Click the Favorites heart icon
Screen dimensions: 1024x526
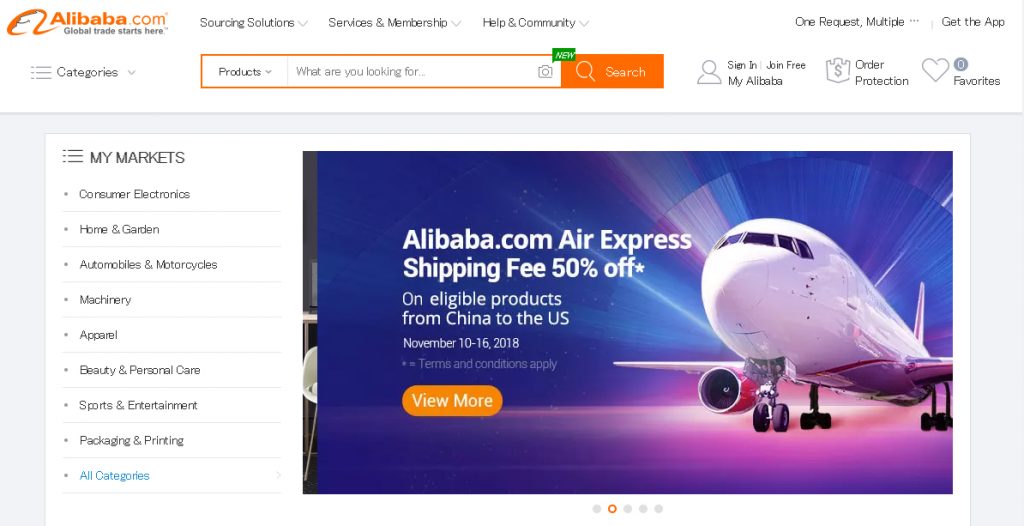935,70
